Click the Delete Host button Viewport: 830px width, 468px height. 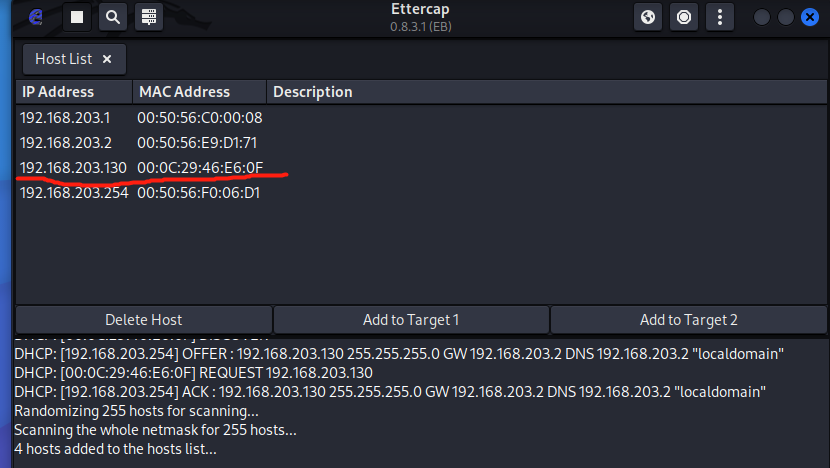pyautogui.click(x=143, y=320)
